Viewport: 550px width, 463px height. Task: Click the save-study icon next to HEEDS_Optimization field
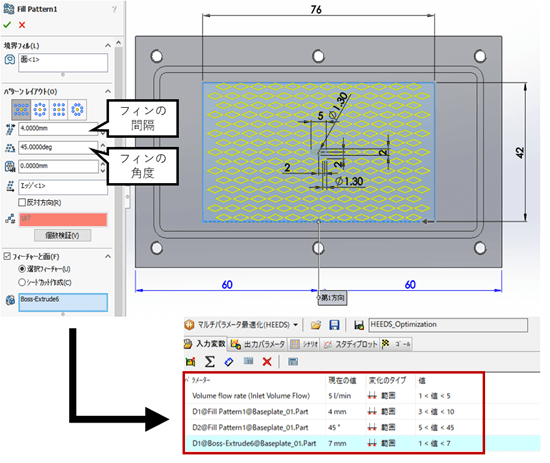point(359,326)
